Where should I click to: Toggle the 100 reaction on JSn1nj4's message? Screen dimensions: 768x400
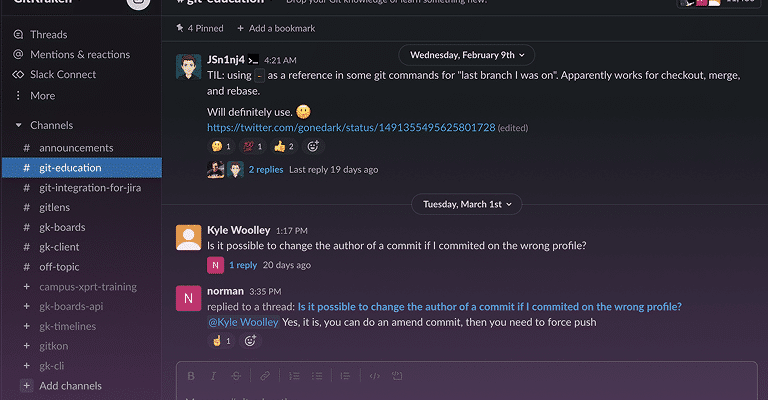tap(251, 146)
